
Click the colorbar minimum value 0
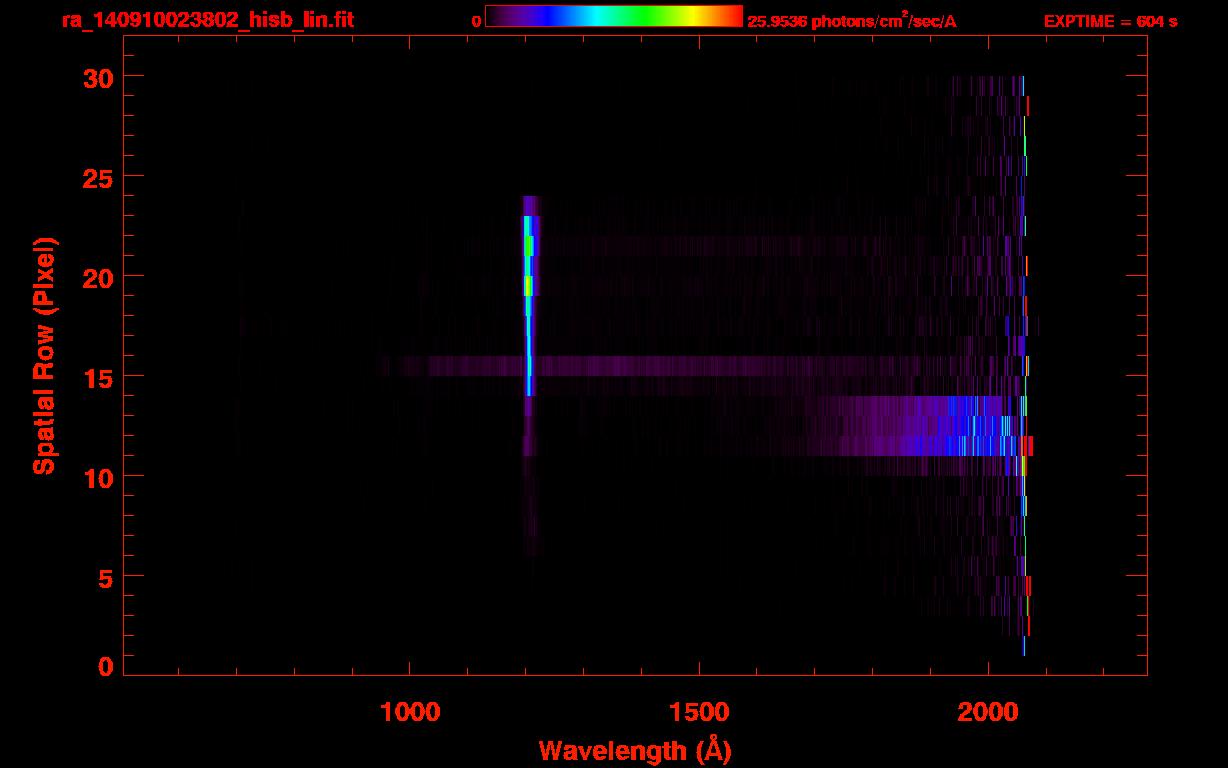point(476,21)
